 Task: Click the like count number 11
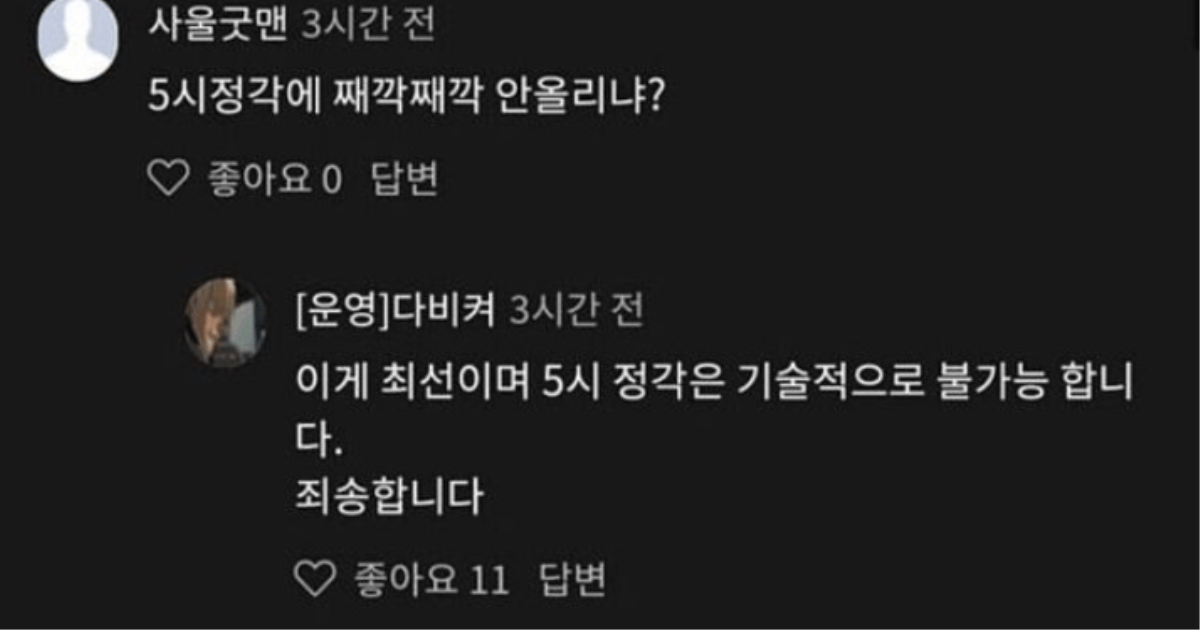coord(490,578)
